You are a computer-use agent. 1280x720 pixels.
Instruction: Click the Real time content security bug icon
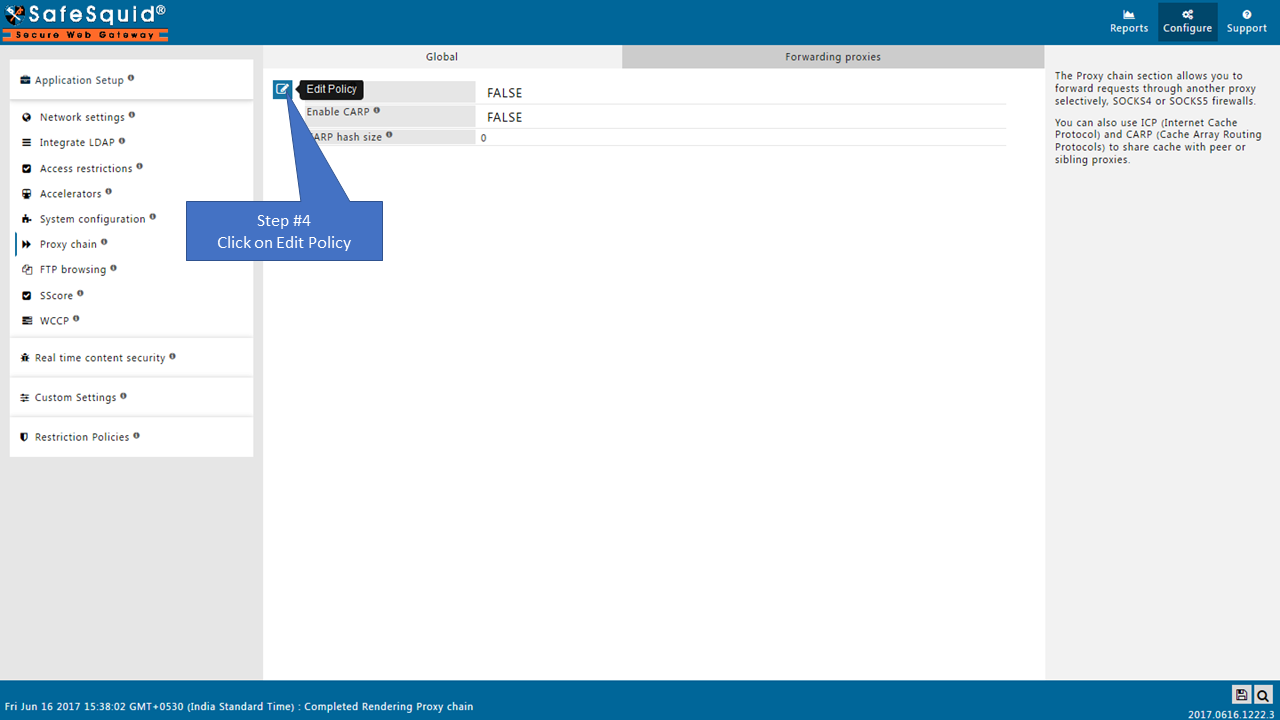coord(25,358)
